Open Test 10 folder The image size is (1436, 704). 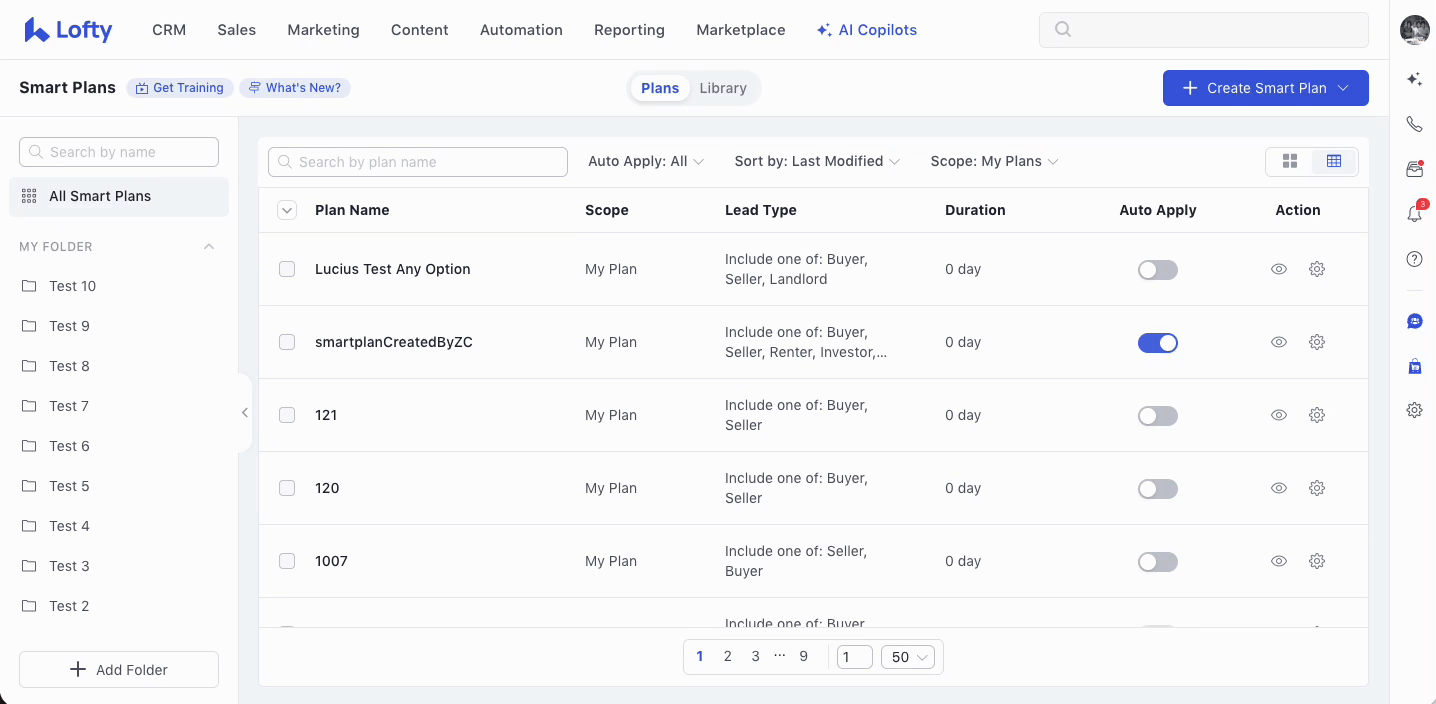[x=119, y=286]
